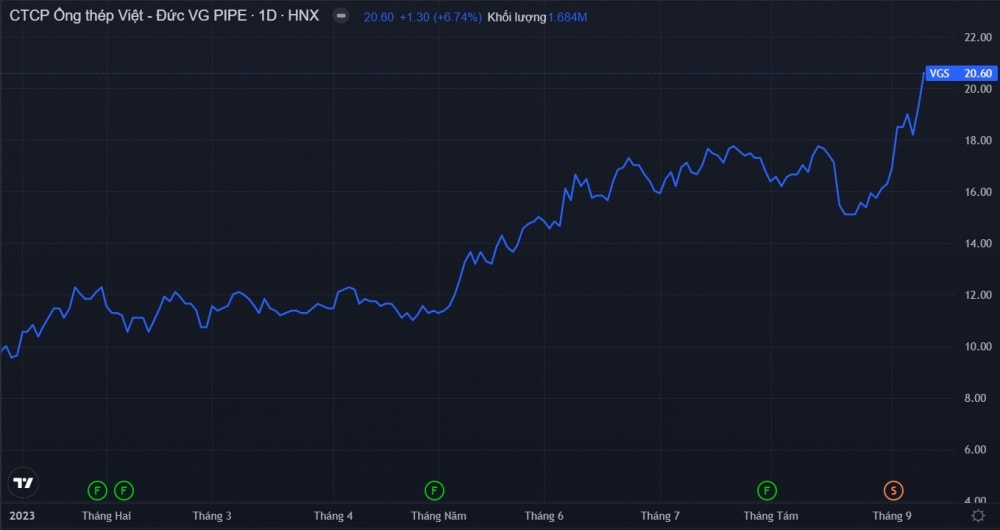Click the Tháng 6 time axis label
This screenshot has height=530, width=1000.
544,516
